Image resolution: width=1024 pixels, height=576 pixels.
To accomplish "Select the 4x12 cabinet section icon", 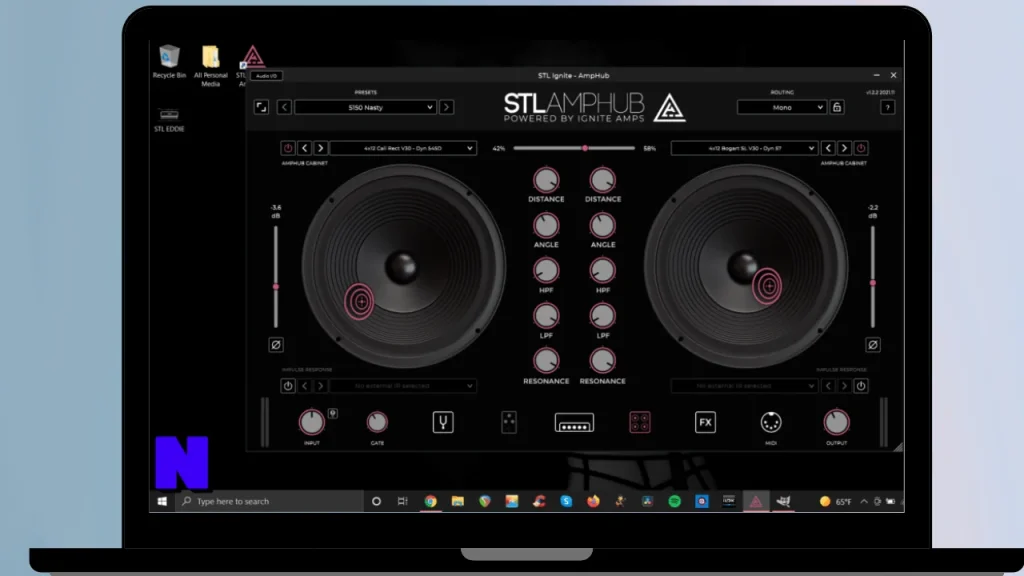I will 639,423.
